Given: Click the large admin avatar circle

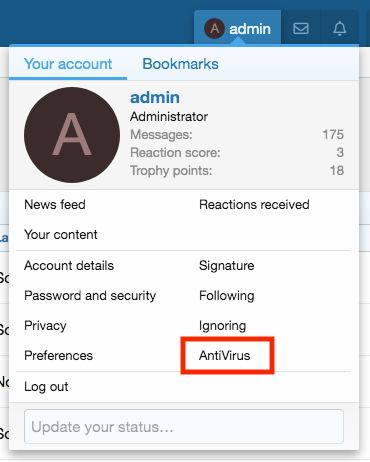Looking at the screenshot, I should 72,135.
